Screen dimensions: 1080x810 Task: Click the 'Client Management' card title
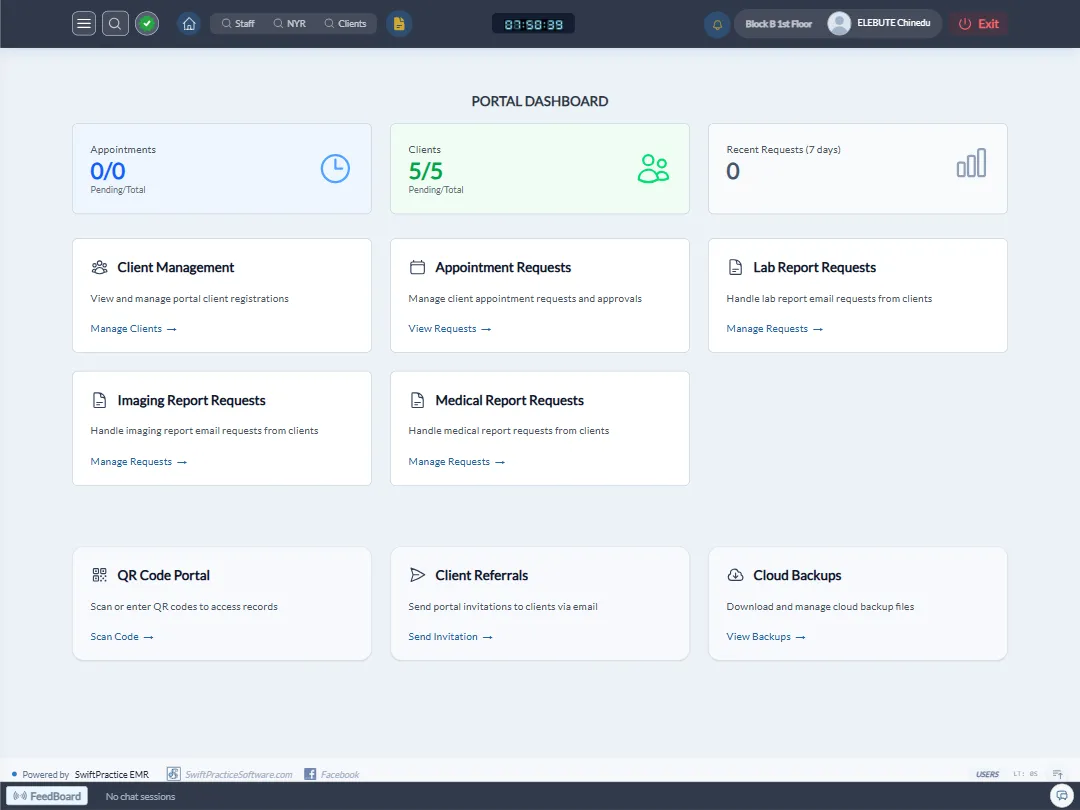tap(176, 267)
